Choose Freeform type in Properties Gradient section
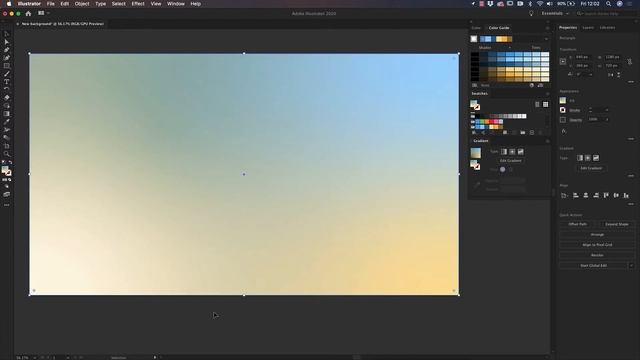Image resolution: width=640 pixels, height=360 pixels. (596, 158)
